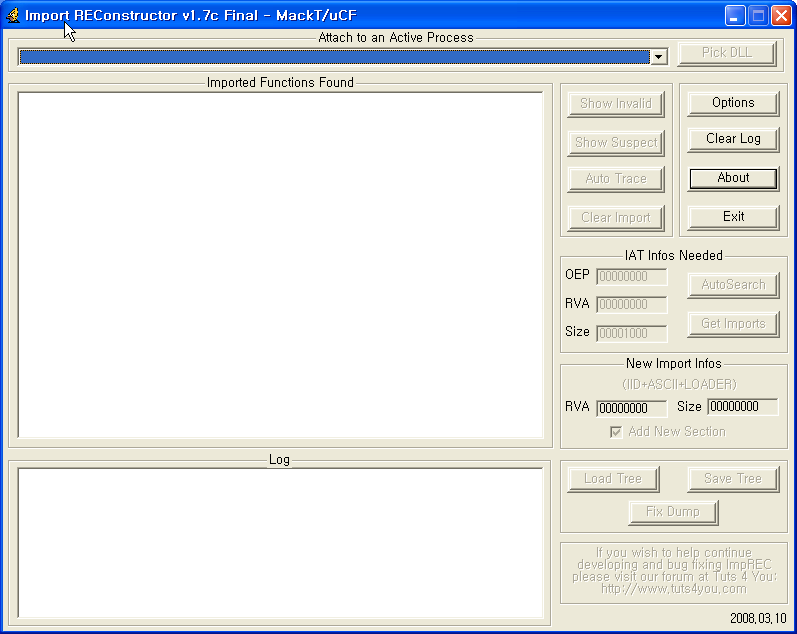Click the Load Tree button
The width and height of the screenshot is (797, 634).
[x=613, y=479]
